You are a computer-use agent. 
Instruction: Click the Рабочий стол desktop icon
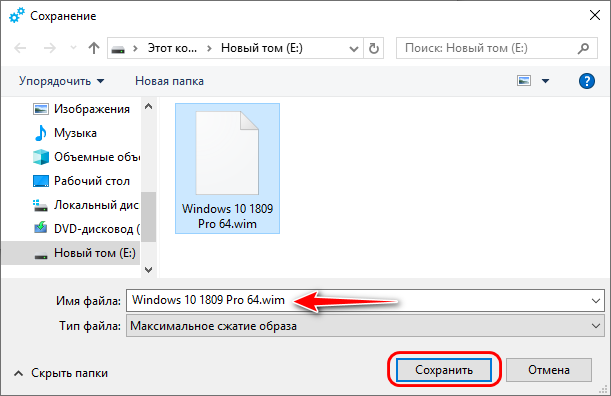(x=41, y=181)
